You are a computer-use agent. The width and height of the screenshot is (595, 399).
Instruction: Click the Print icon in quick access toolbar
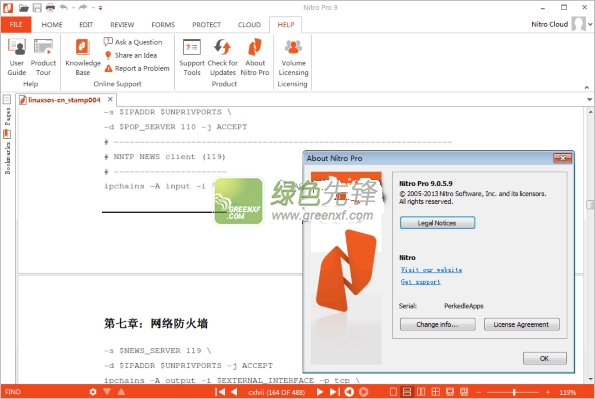(x=50, y=8)
